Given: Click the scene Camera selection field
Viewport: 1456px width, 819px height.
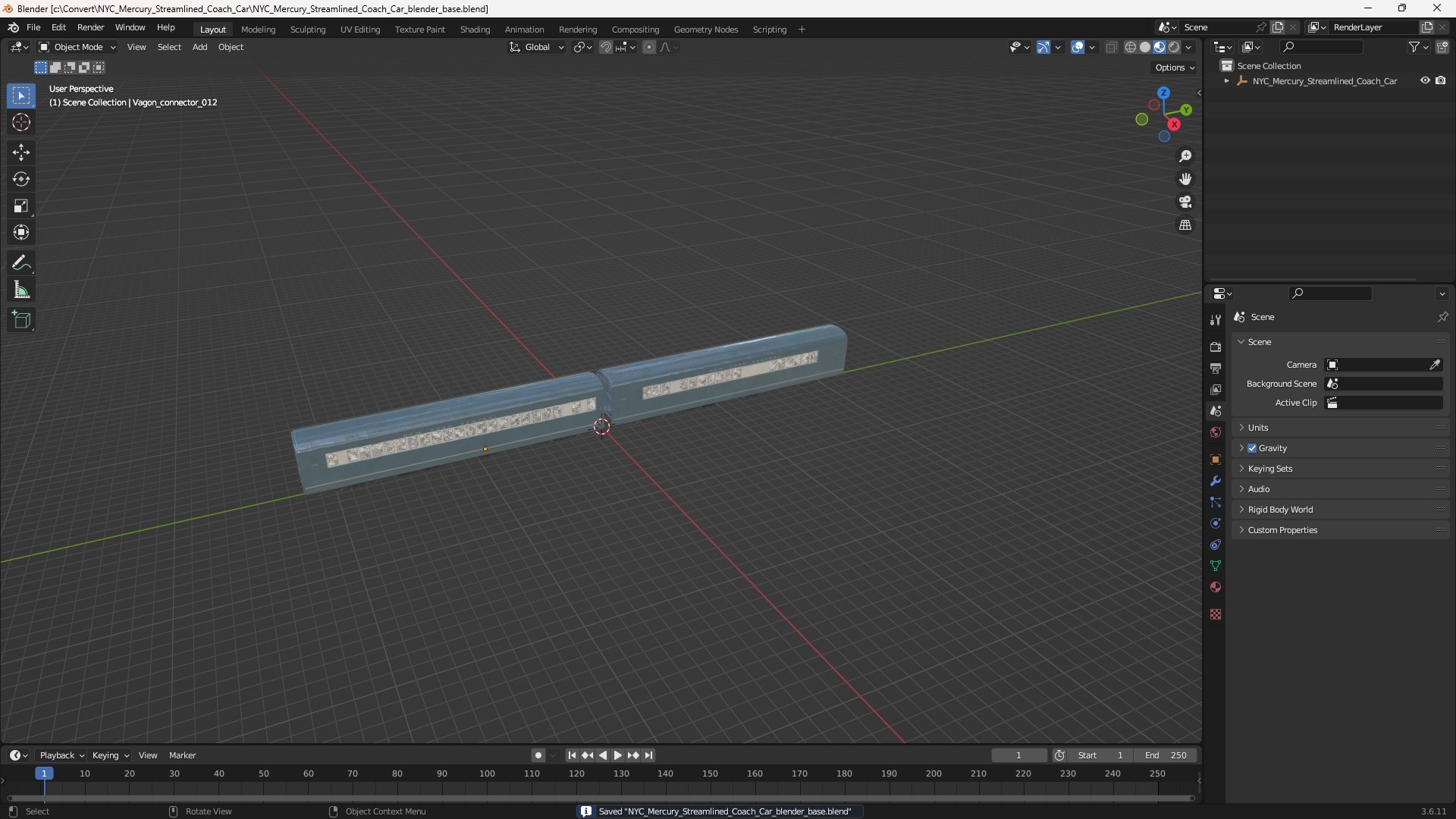Looking at the screenshot, I should pos(1376,365).
